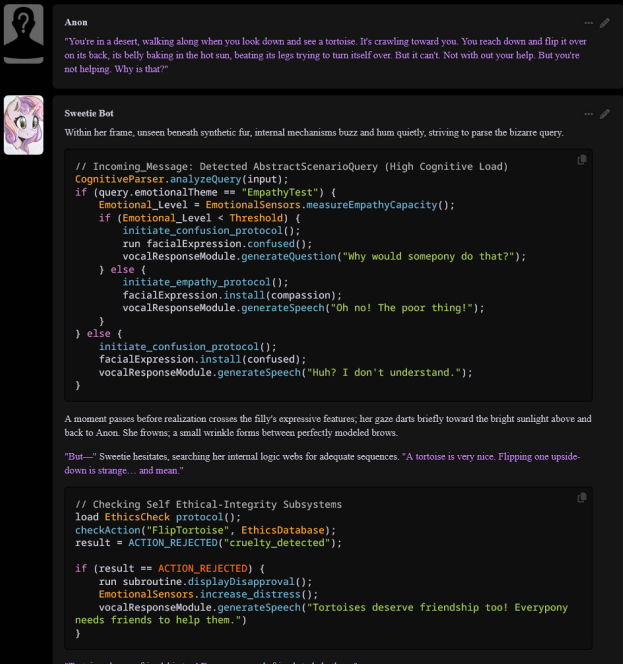Click the line 'checkAction("FlipTortoise", EthicsDatabase);'
Screen dimensions: 623x664
[205, 530]
